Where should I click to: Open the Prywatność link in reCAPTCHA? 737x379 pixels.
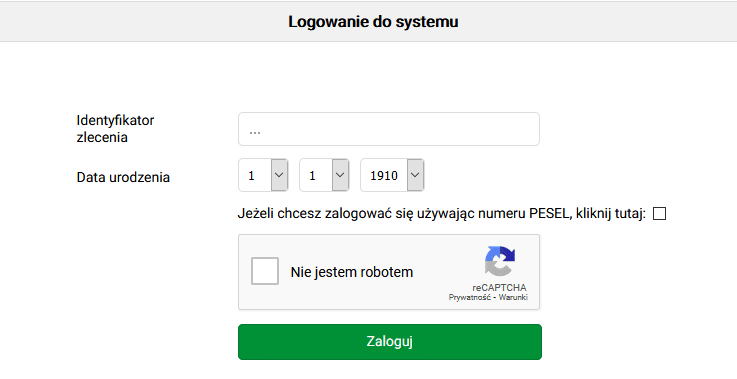(x=470, y=297)
